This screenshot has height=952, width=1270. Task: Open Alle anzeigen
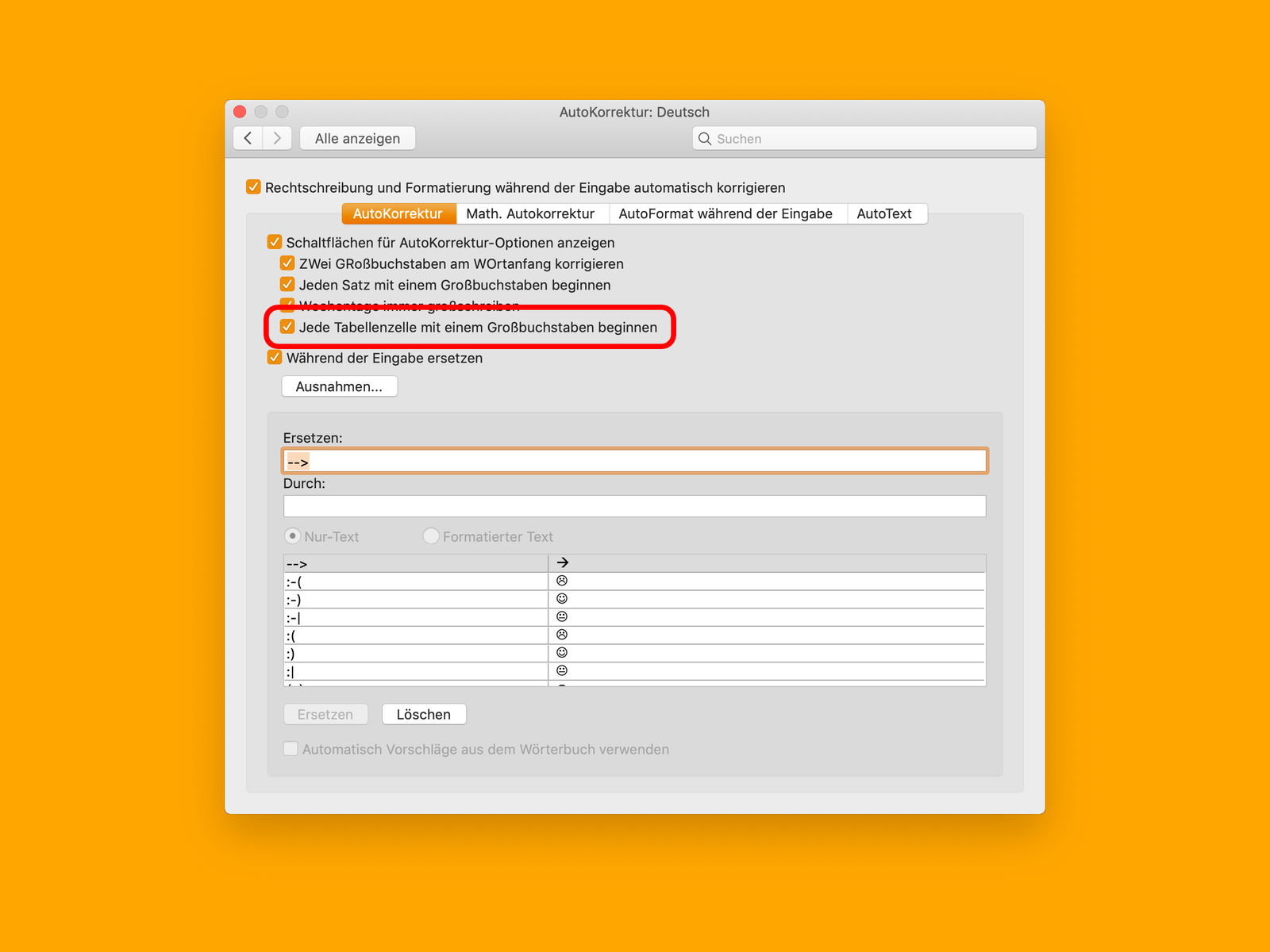coord(357,138)
